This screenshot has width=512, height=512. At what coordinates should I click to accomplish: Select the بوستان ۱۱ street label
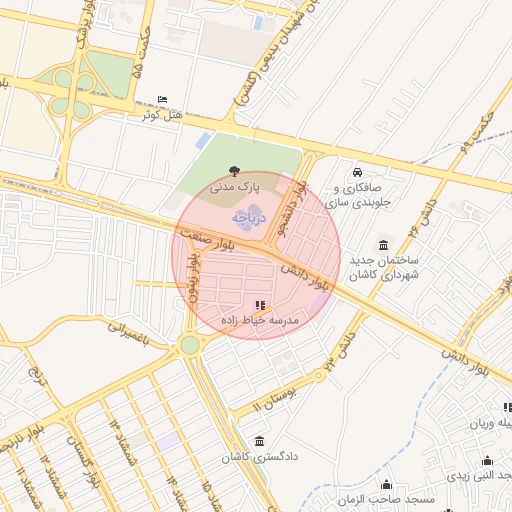click(x=274, y=399)
